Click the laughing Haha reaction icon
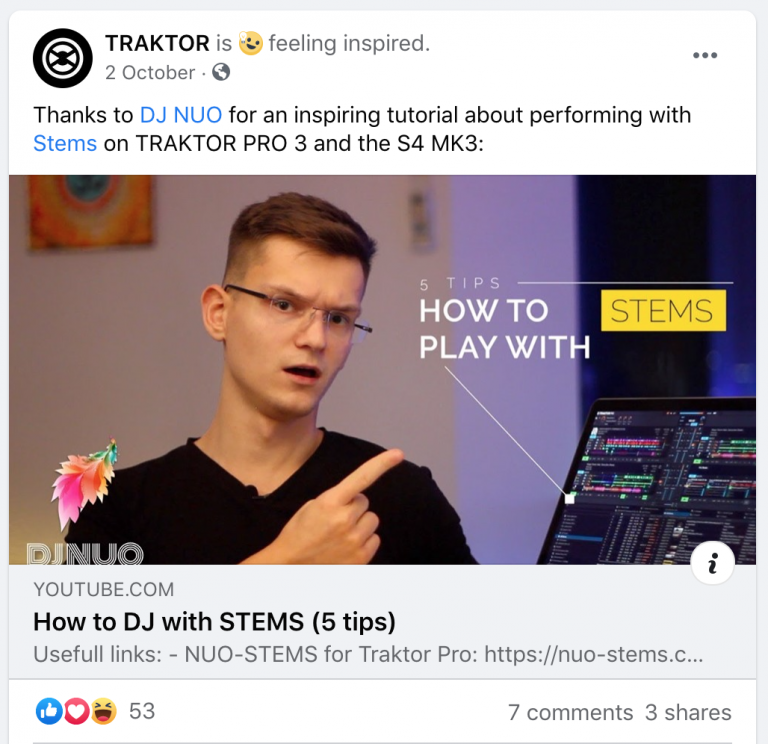The image size is (768, 744). pyautogui.click(x=103, y=711)
